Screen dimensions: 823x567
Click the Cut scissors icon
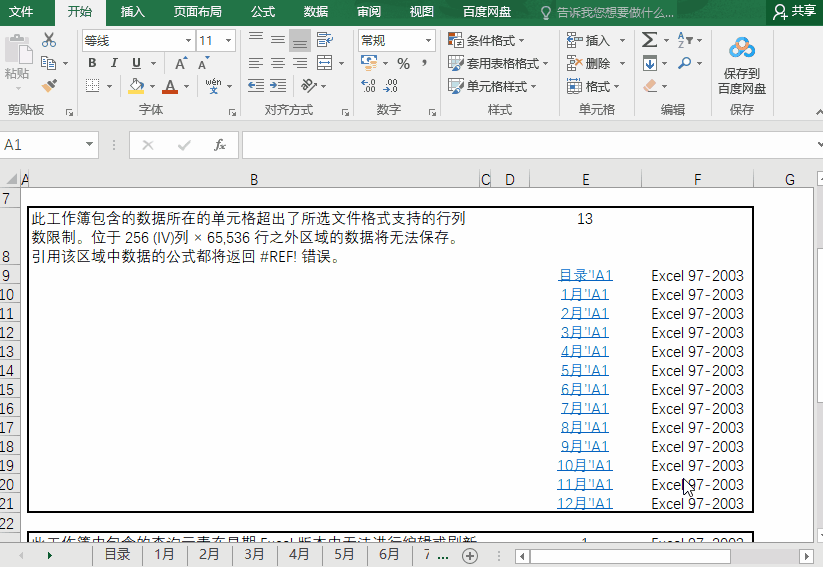49,40
